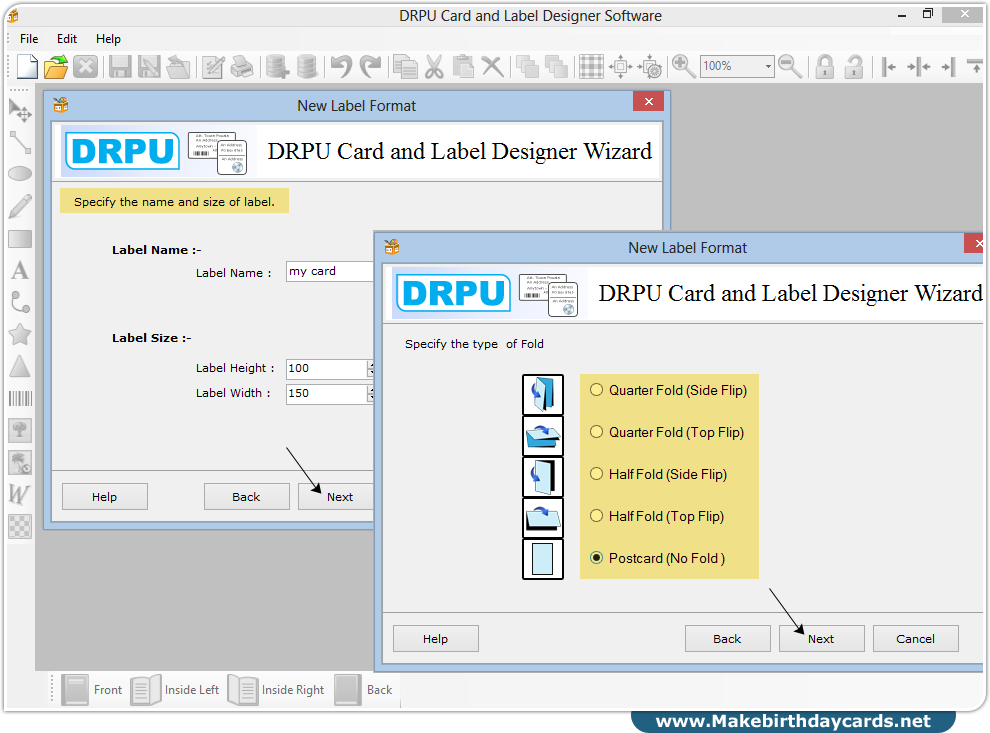Select the star shape tool
990x733 pixels.
[x=20, y=335]
